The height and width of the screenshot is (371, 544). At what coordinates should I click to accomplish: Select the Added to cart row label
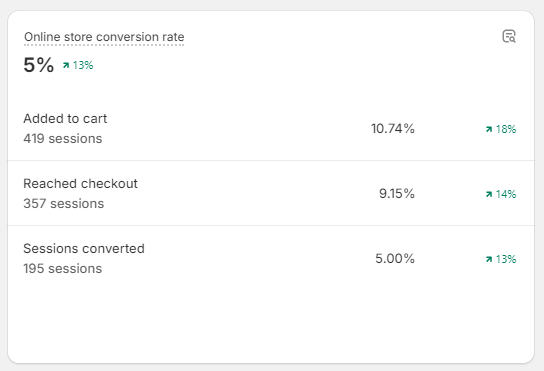(65, 119)
